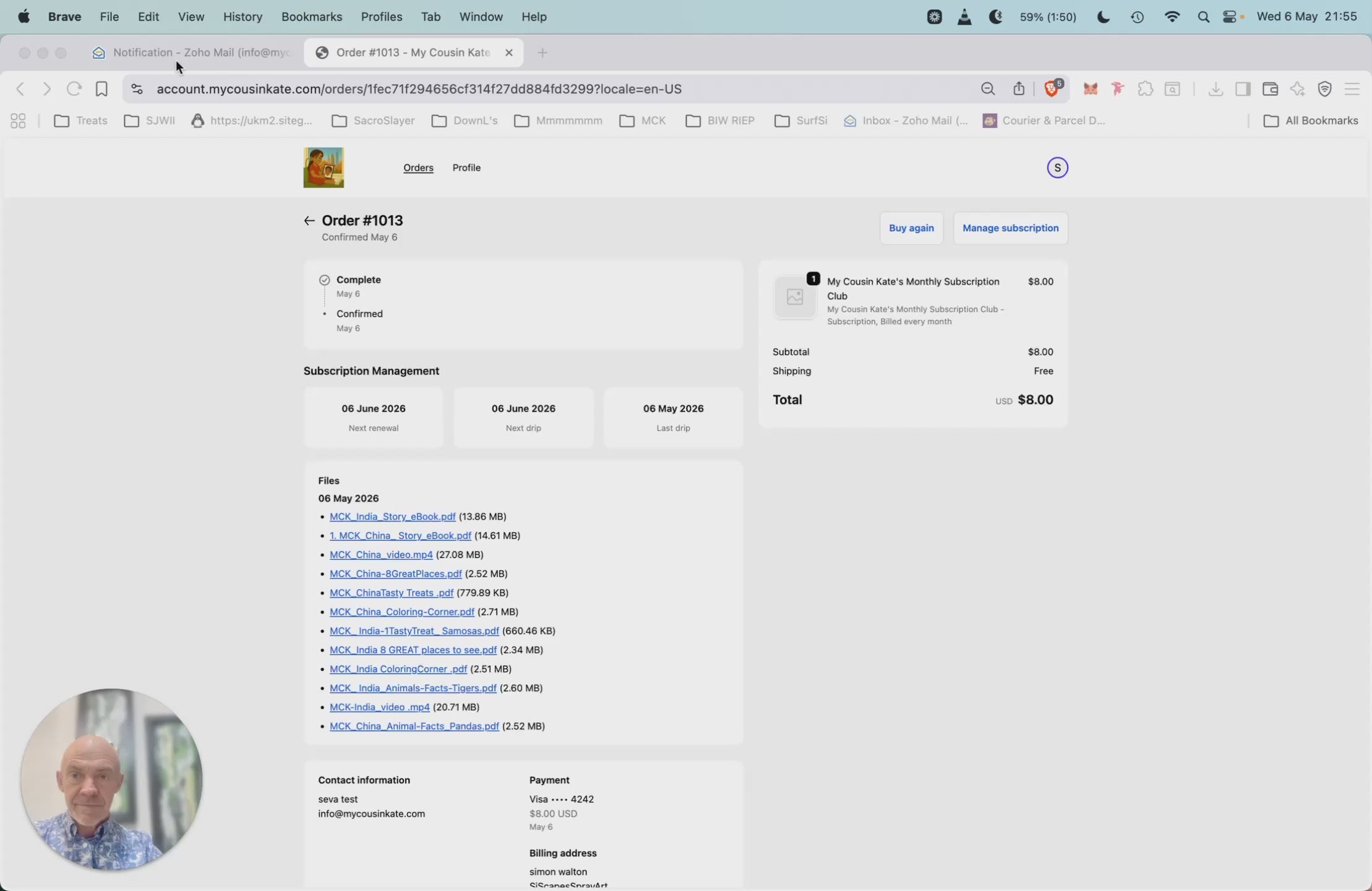Open the Bookmarks menu
The image size is (1372, 891).
pyautogui.click(x=312, y=17)
